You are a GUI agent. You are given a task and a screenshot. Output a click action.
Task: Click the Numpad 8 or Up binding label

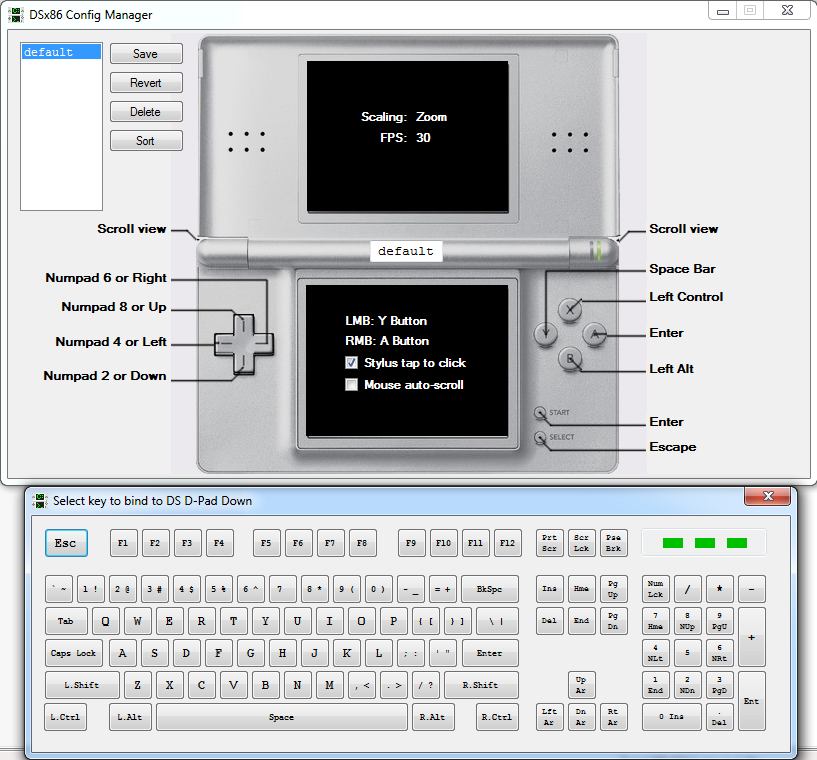[x=114, y=307]
